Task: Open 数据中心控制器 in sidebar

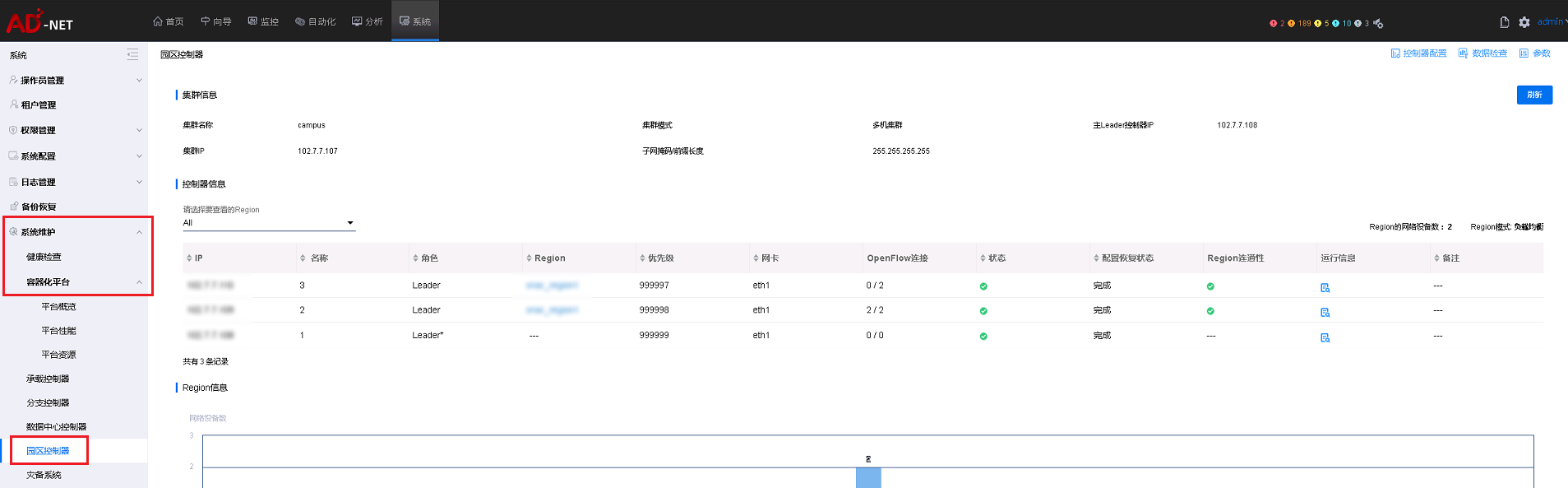Action: 56,427
